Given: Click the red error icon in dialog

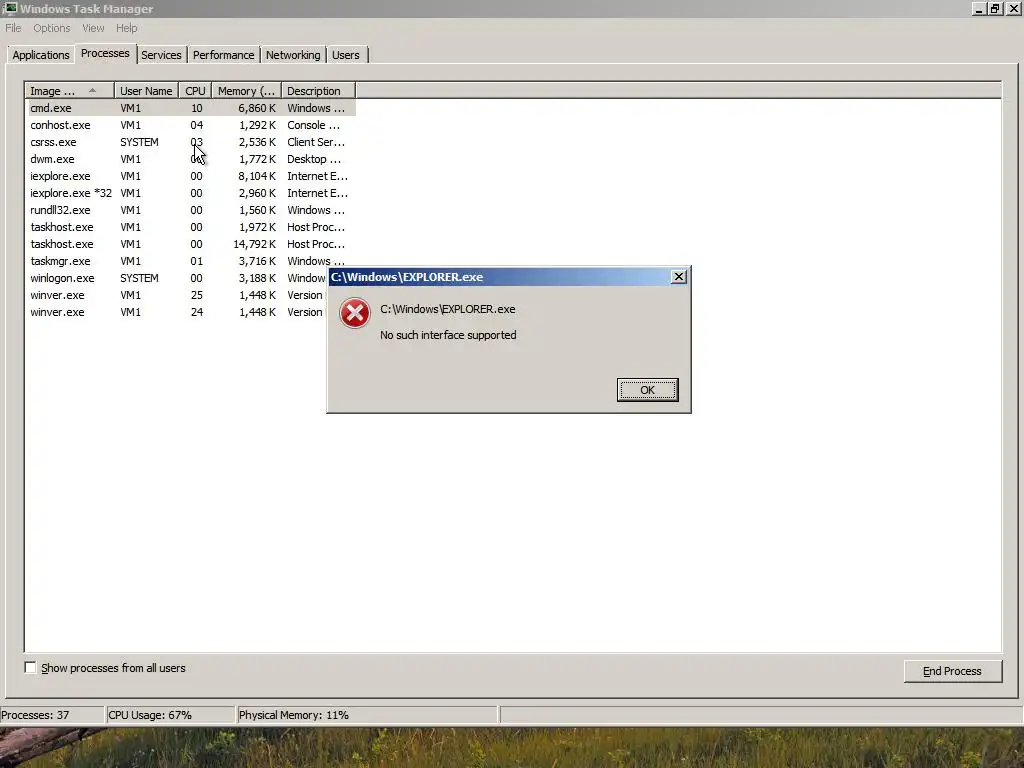Looking at the screenshot, I should click(x=355, y=313).
